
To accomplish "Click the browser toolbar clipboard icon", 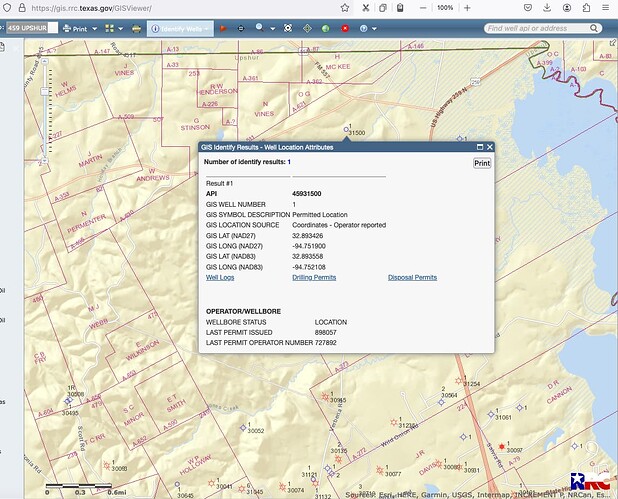I will (x=400, y=8).
